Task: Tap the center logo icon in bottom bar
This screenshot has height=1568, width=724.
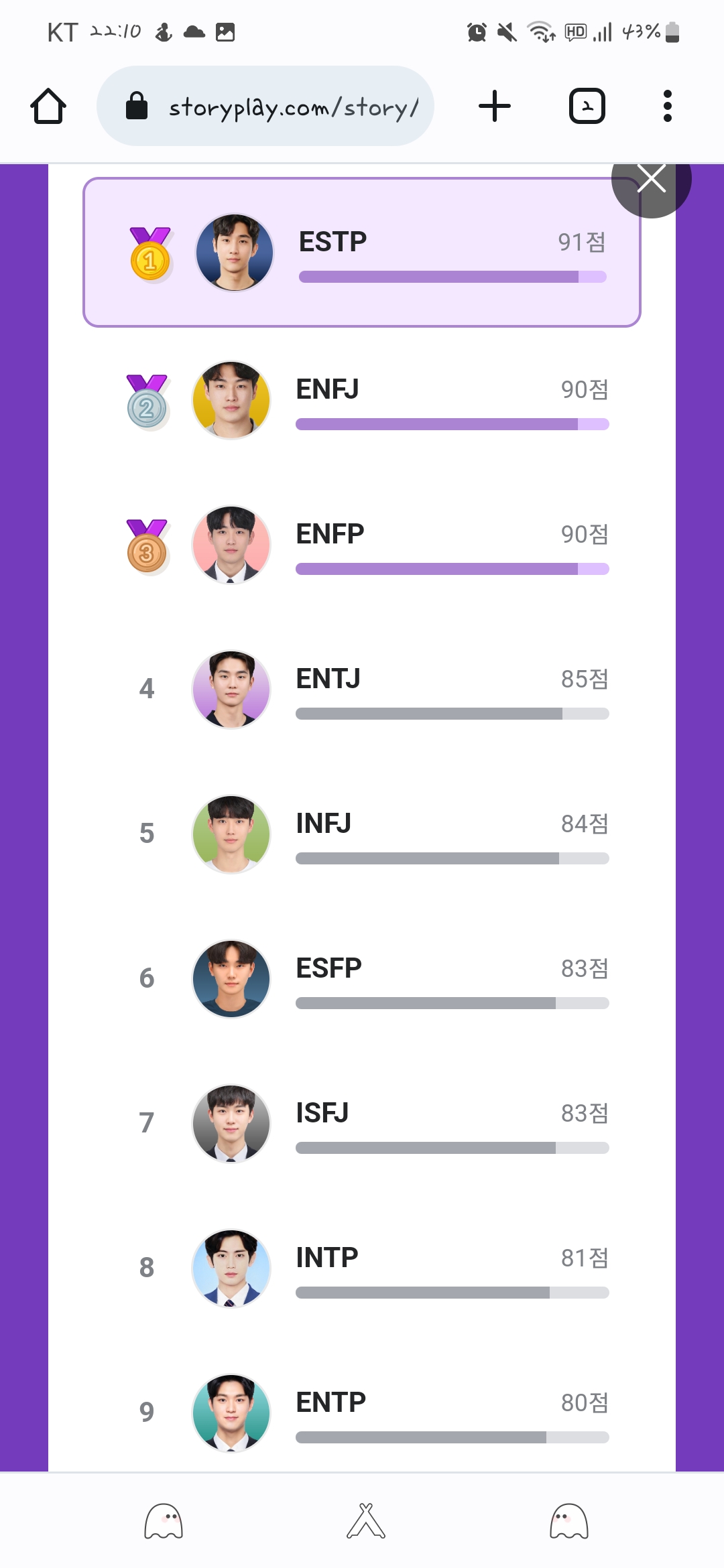Action: click(x=366, y=1521)
